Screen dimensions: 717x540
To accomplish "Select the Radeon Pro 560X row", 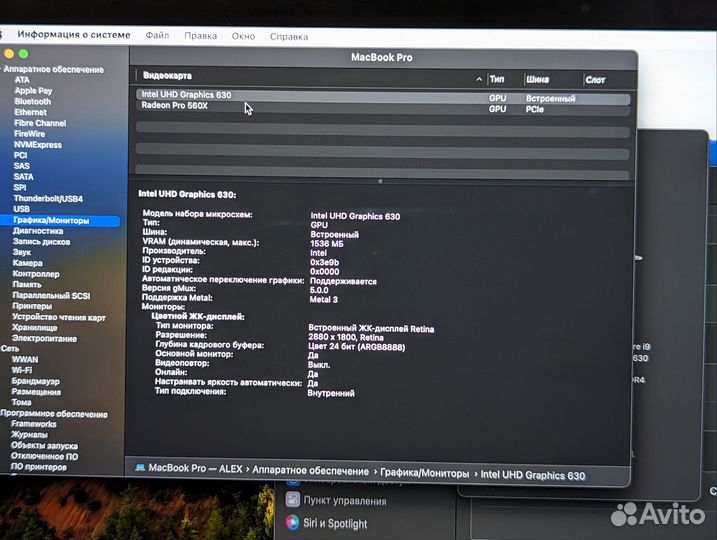I will coord(383,107).
